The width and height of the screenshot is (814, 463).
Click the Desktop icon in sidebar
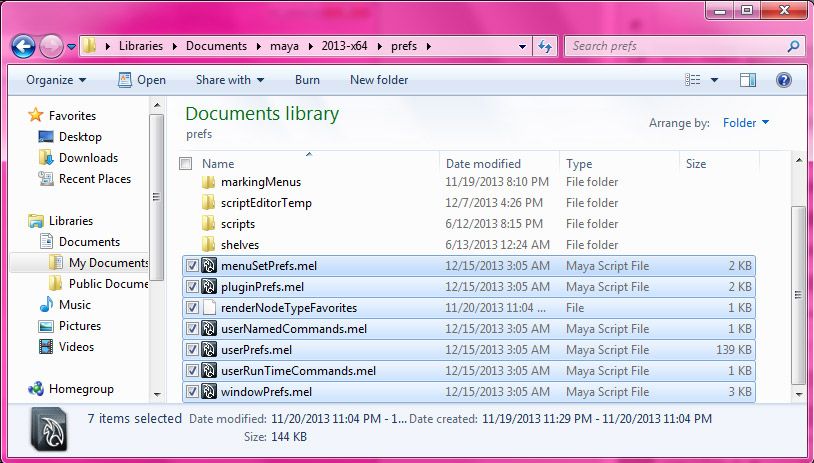click(46, 137)
